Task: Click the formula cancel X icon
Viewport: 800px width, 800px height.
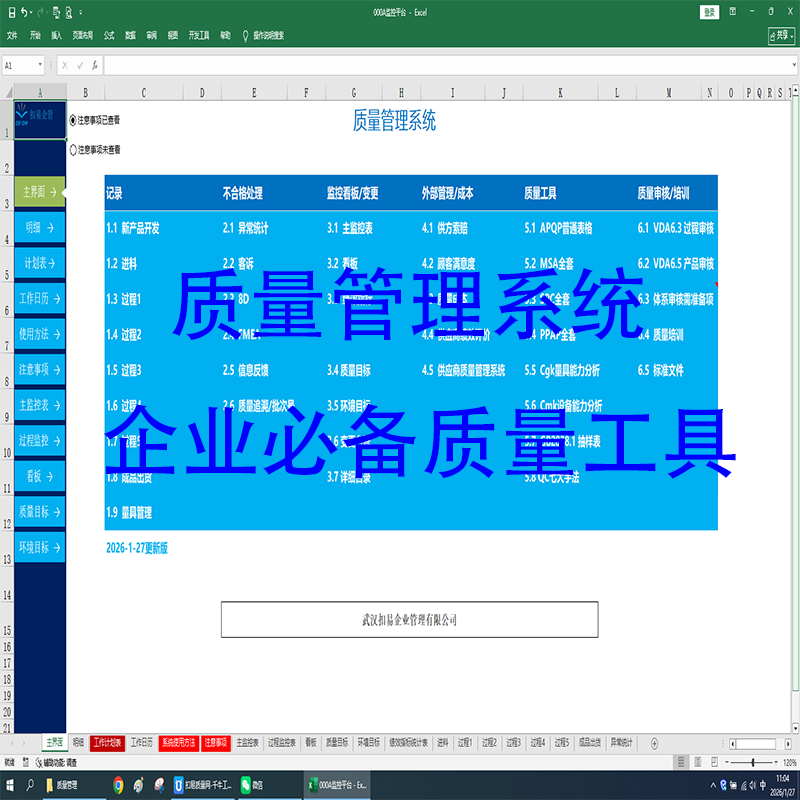Action: [x=65, y=65]
